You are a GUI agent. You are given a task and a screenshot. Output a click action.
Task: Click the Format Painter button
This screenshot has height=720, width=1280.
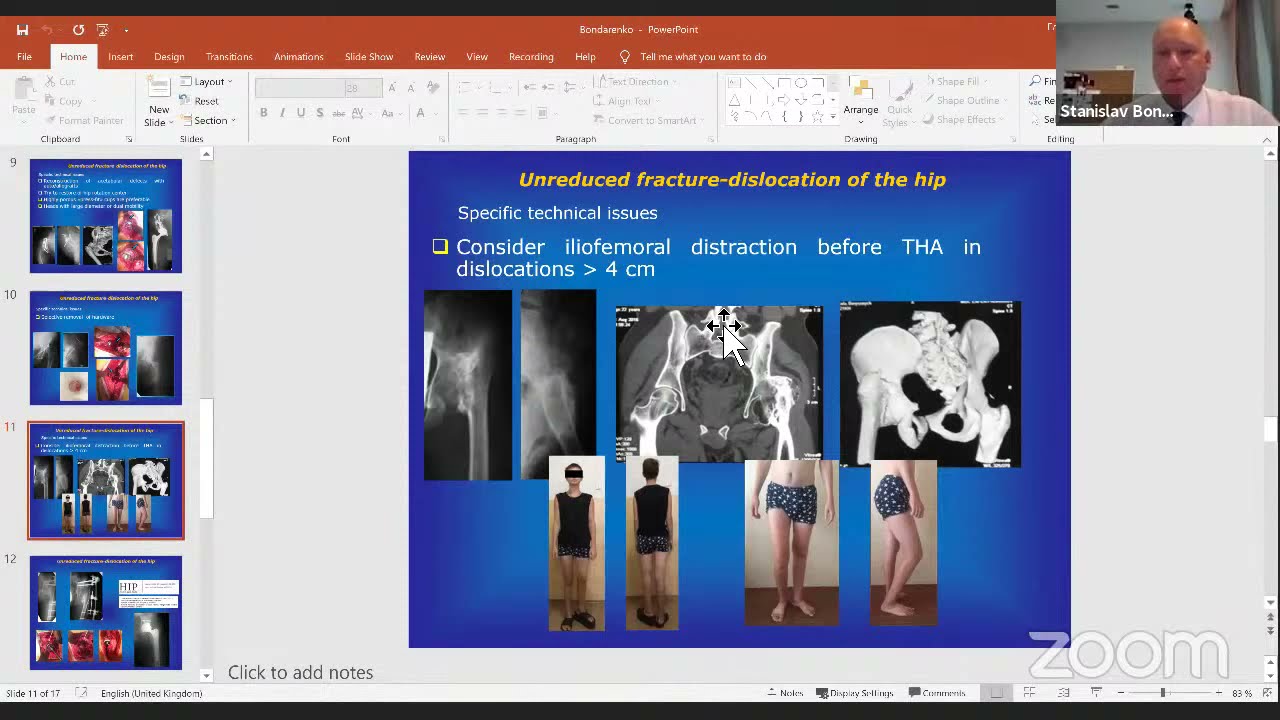pyautogui.click(x=83, y=121)
